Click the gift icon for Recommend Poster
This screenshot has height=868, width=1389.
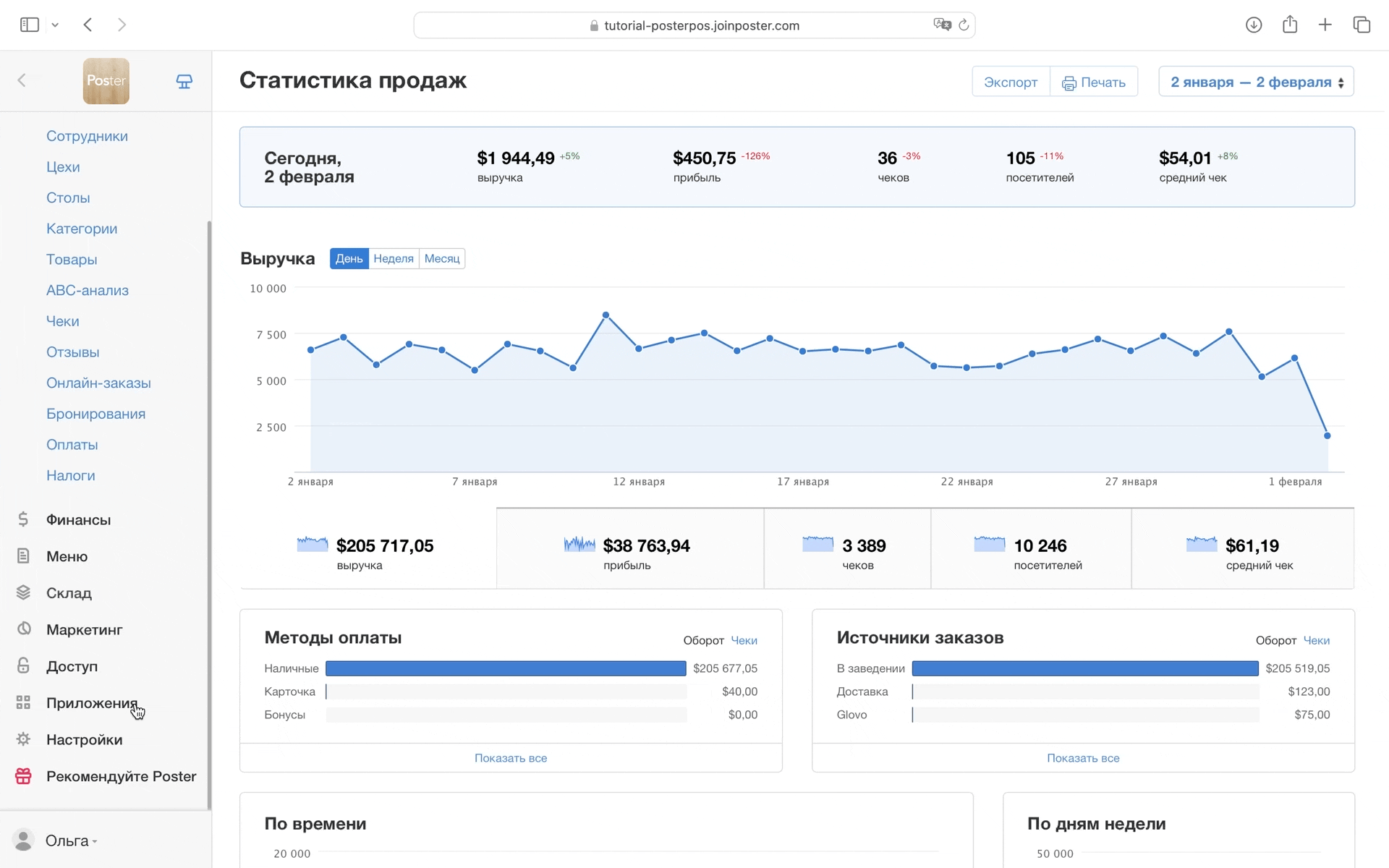pos(23,776)
